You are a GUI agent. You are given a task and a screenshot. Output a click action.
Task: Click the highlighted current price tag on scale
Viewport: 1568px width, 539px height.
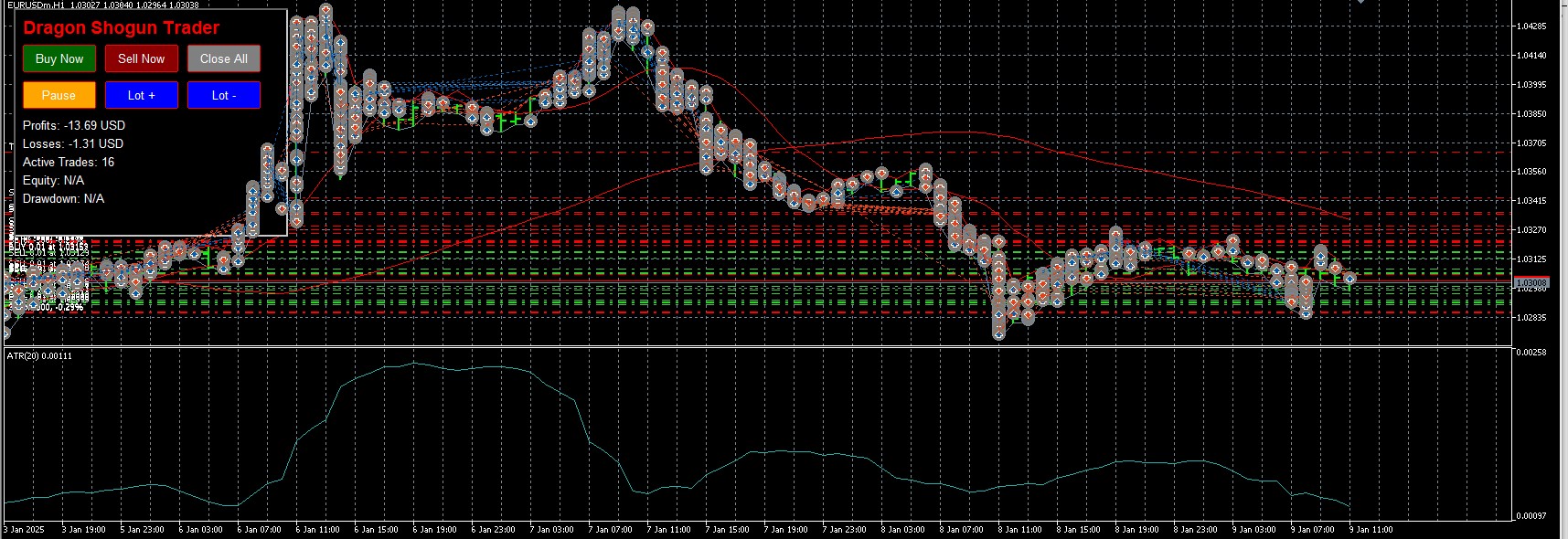coord(1531,282)
